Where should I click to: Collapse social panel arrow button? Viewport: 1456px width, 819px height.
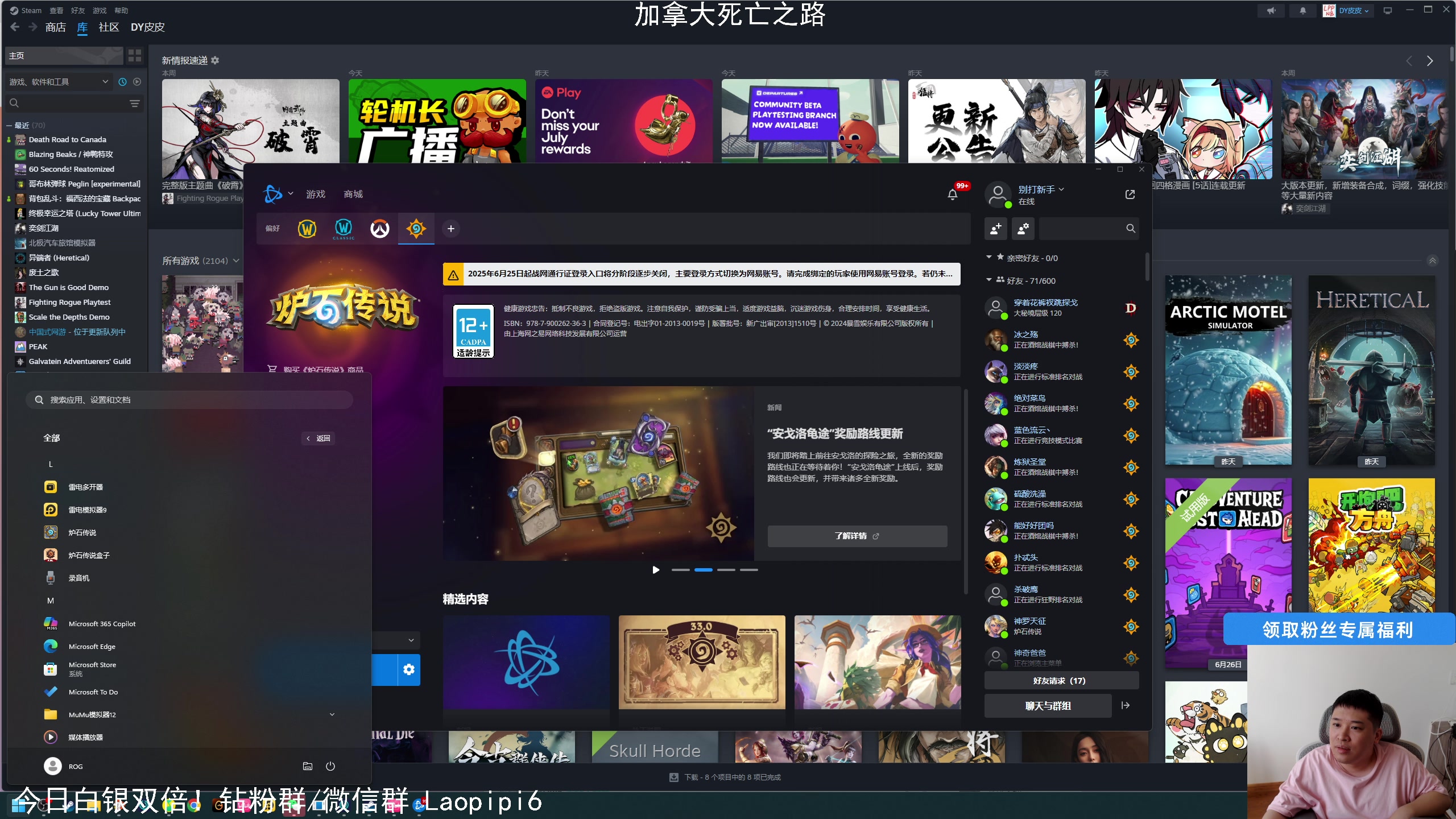(x=1126, y=705)
